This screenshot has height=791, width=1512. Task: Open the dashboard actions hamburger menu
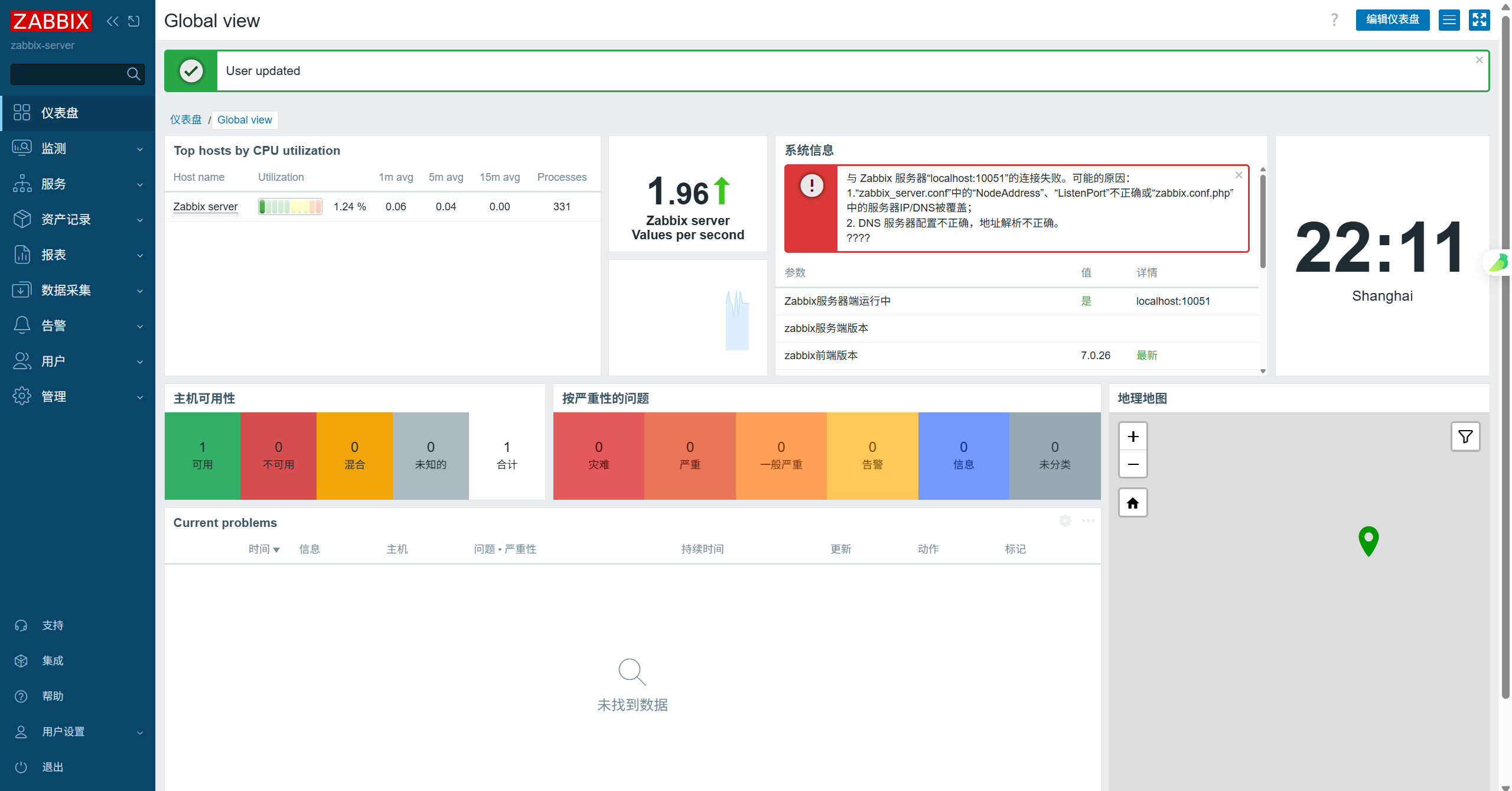pyautogui.click(x=1449, y=20)
